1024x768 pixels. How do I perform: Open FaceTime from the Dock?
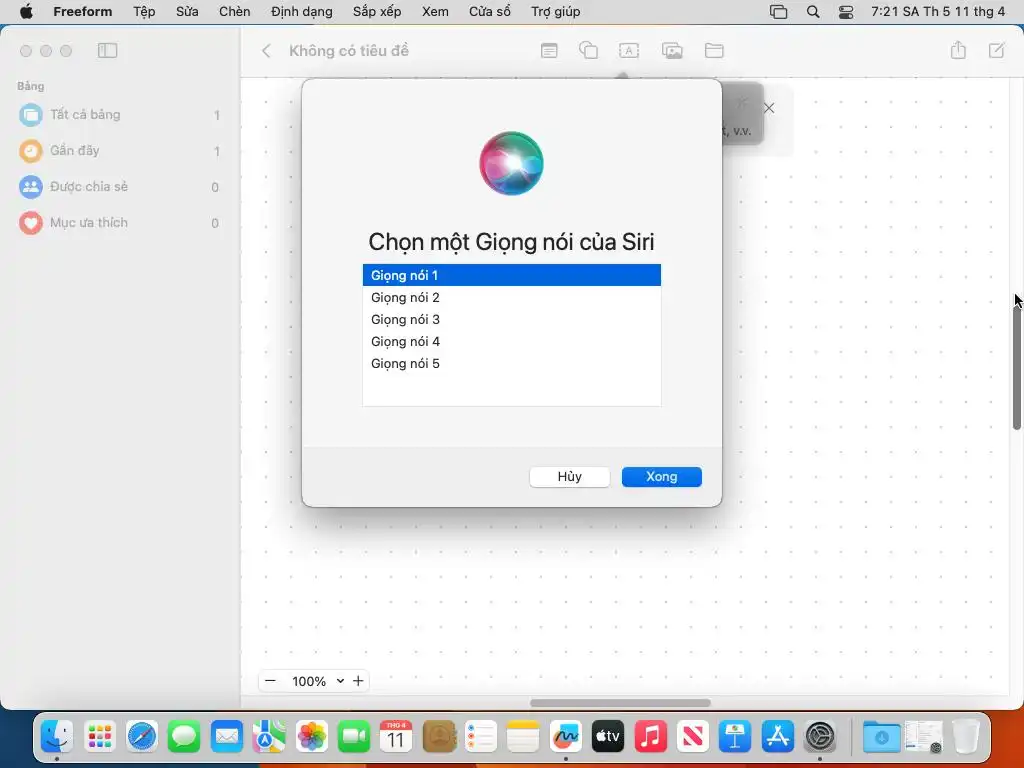tap(354, 737)
